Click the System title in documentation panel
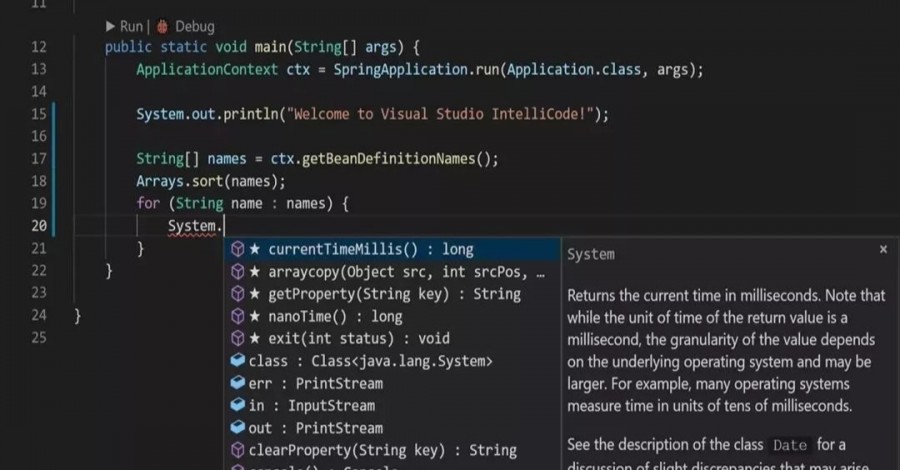 pyautogui.click(x=591, y=254)
